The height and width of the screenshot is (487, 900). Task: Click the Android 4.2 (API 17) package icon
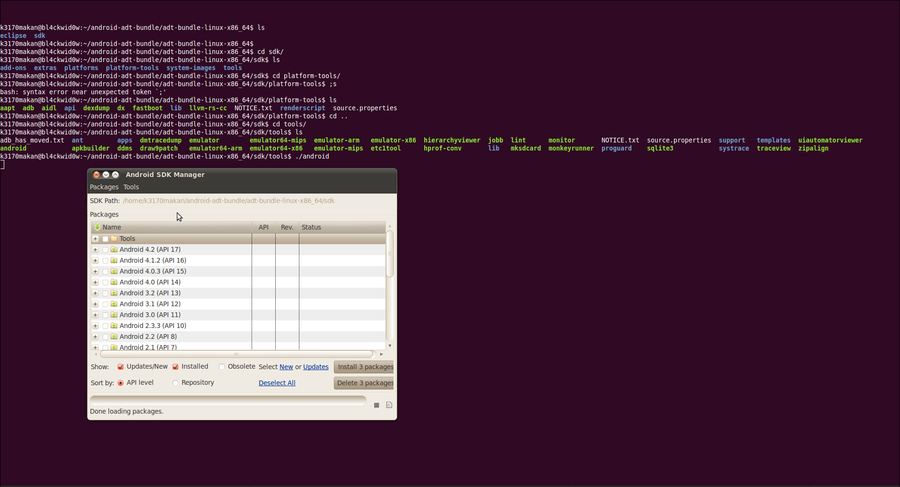(114, 250)
